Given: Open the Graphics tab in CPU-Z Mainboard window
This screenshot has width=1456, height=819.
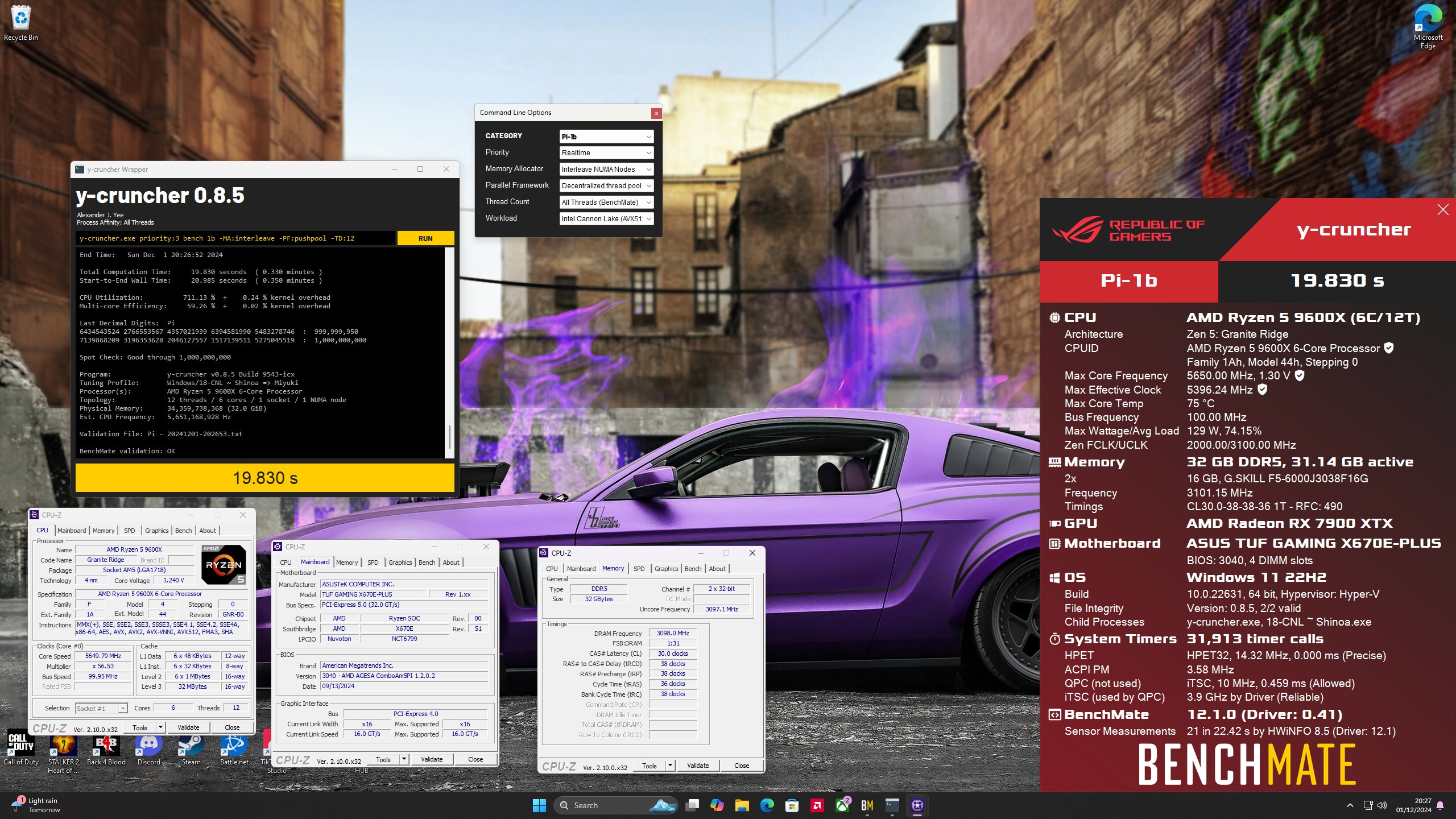Looking at the screenshot, I should tap(400, 562).
